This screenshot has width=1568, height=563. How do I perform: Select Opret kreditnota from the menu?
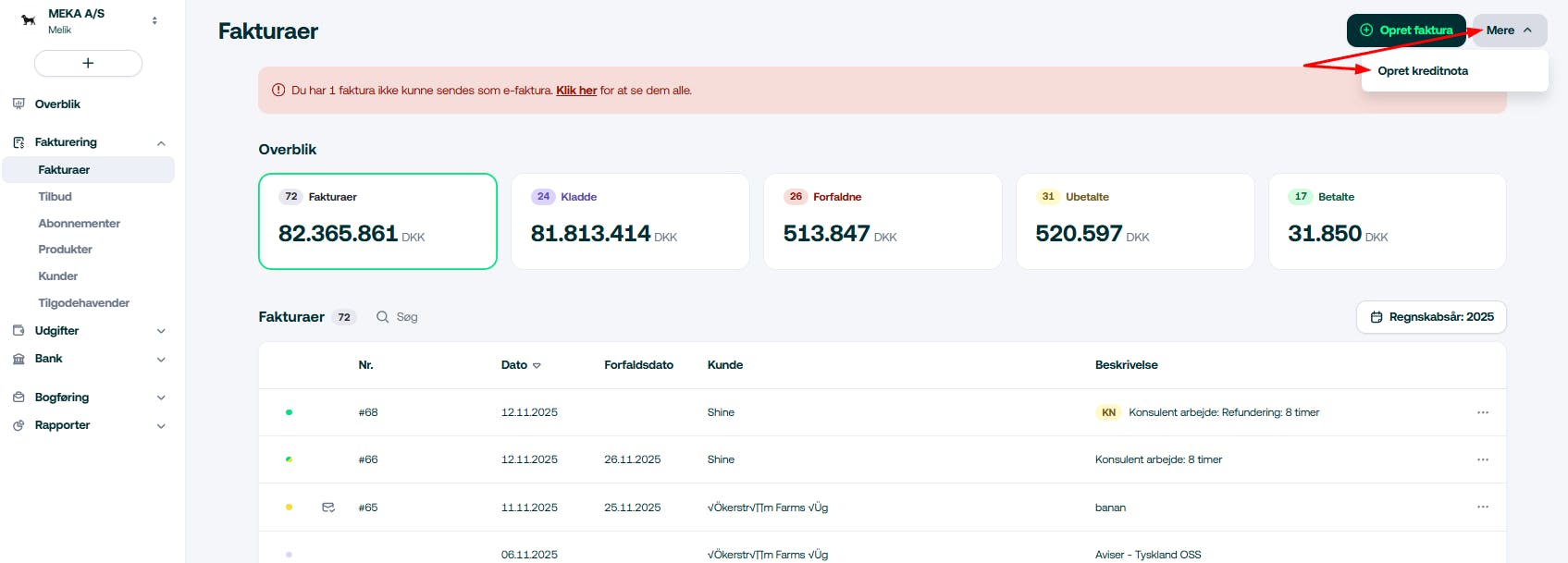(x=1423, y=71)
